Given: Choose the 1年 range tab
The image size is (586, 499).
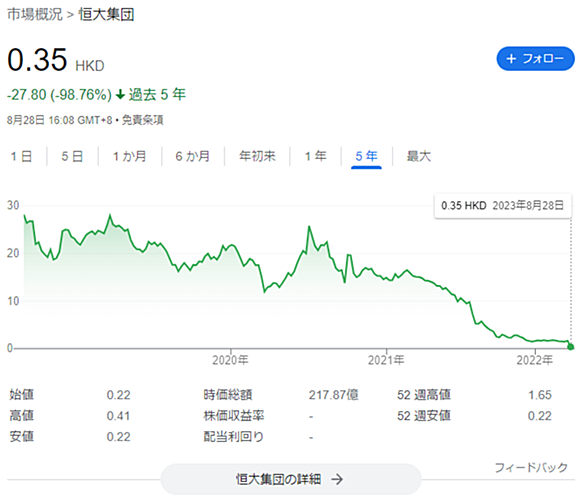Looking at the screenshot, I should point(315,156).
